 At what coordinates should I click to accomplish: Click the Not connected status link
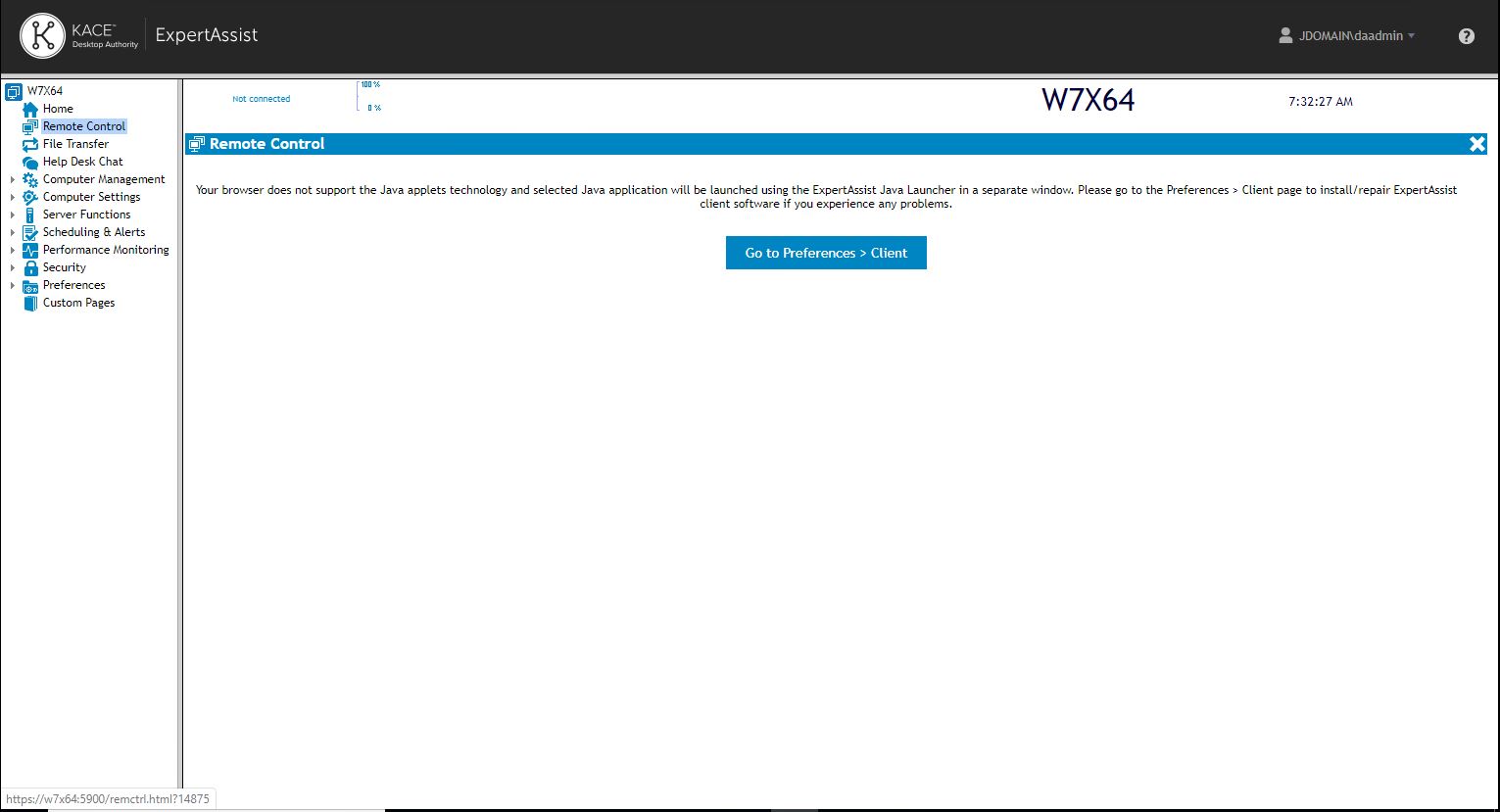click(261, 99)
